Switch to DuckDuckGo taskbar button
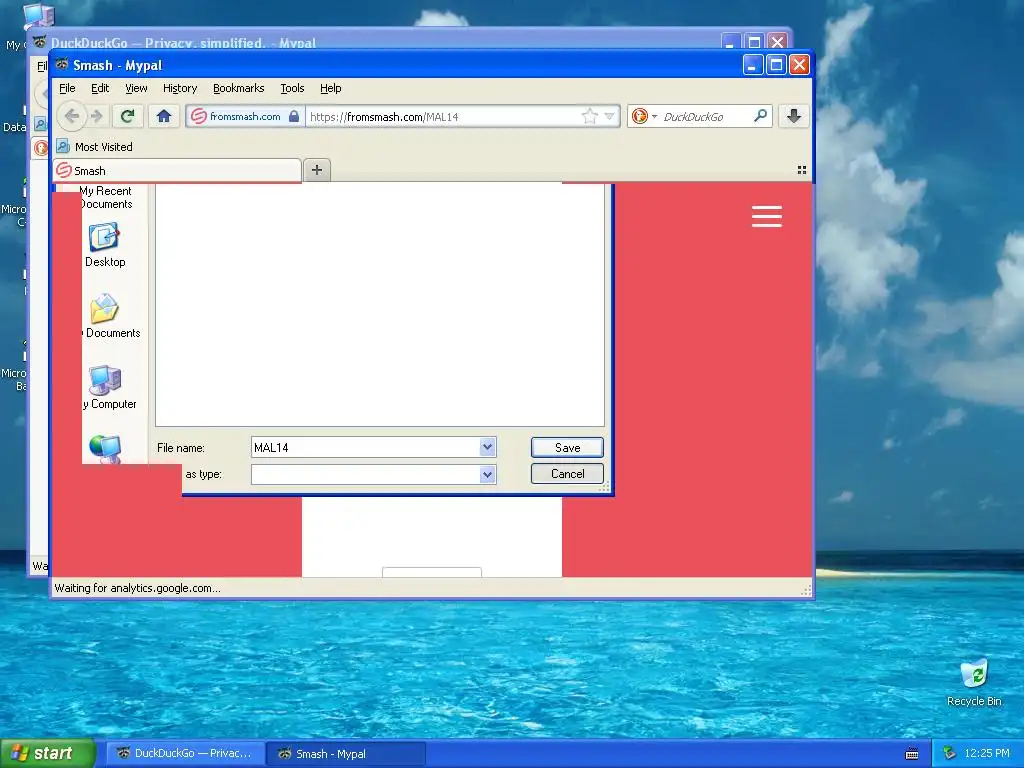Viewport: 1024px width, 768px height. pos(184,753)
